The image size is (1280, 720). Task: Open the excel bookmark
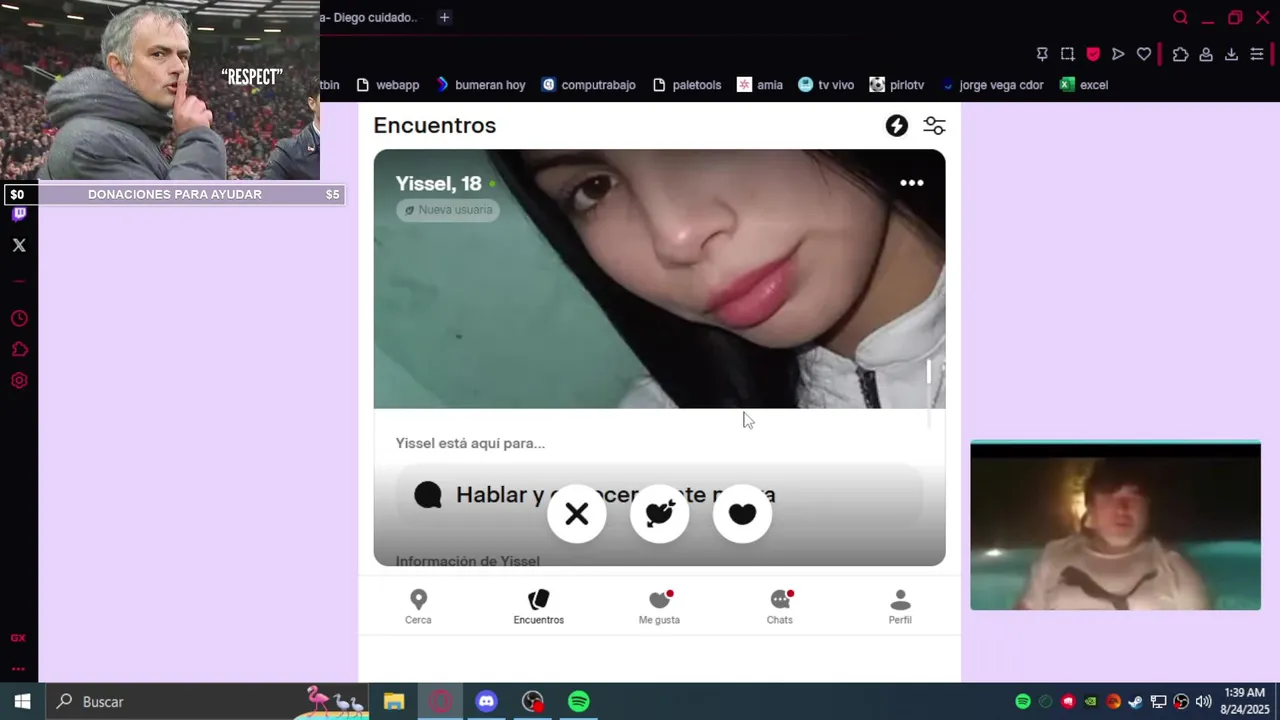1084,85
